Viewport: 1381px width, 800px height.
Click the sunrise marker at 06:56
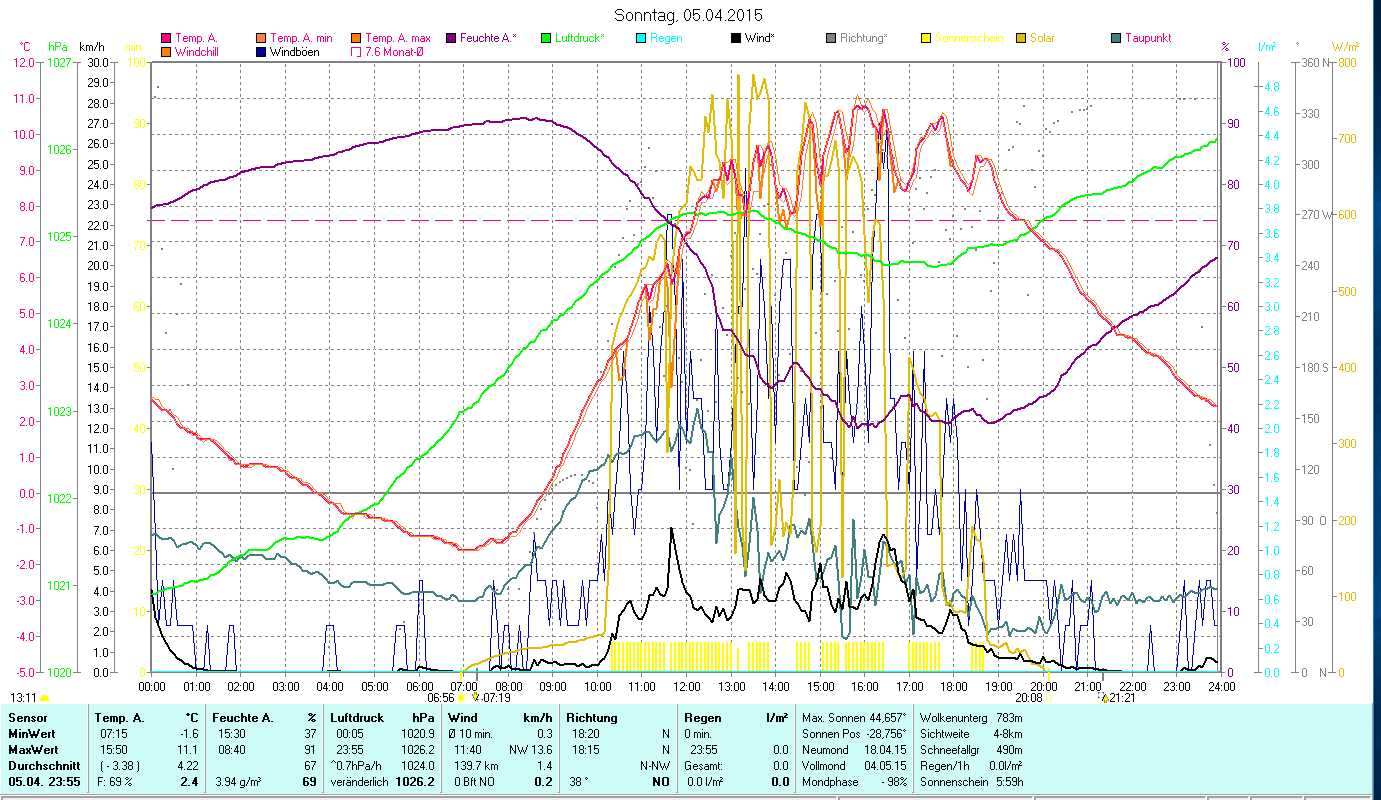click(461, 697)
